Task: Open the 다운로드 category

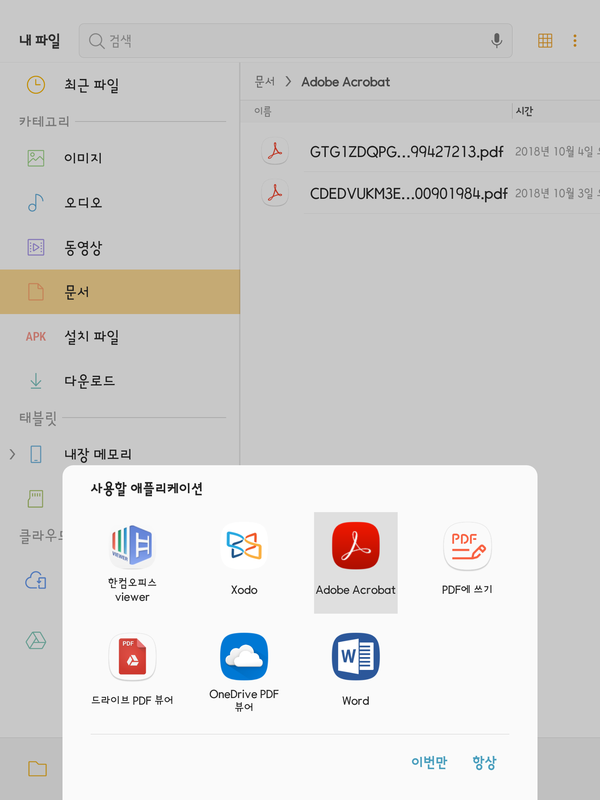Action: pos(120,381)
